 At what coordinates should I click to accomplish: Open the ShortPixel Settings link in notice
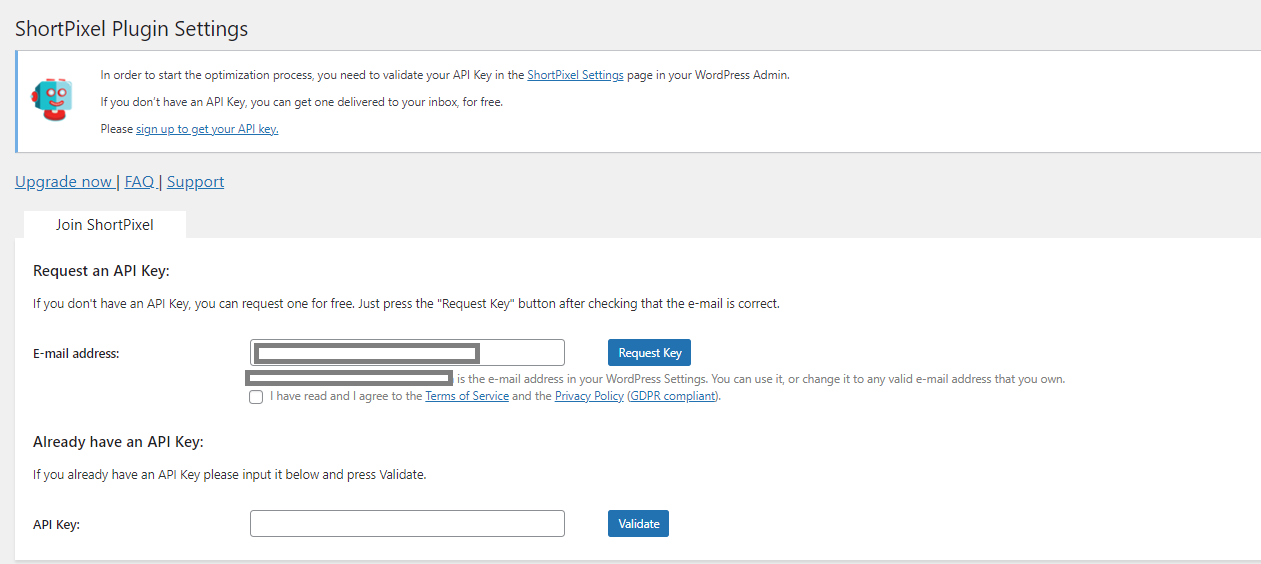pos(575,75)
